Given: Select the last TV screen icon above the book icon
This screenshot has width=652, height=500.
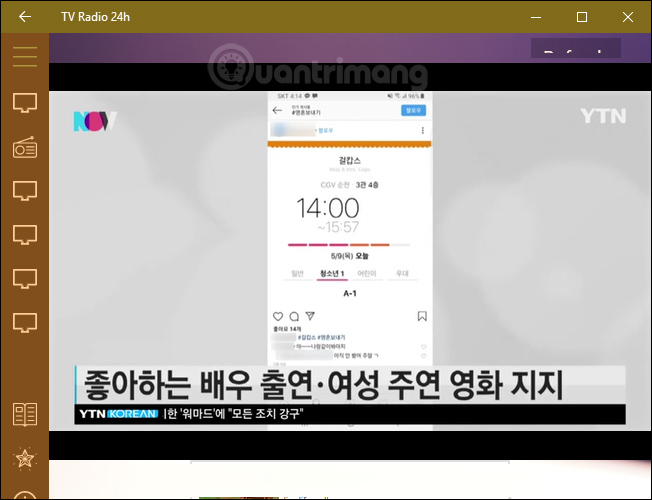Looking at the screenshot, I should (25, 323).
